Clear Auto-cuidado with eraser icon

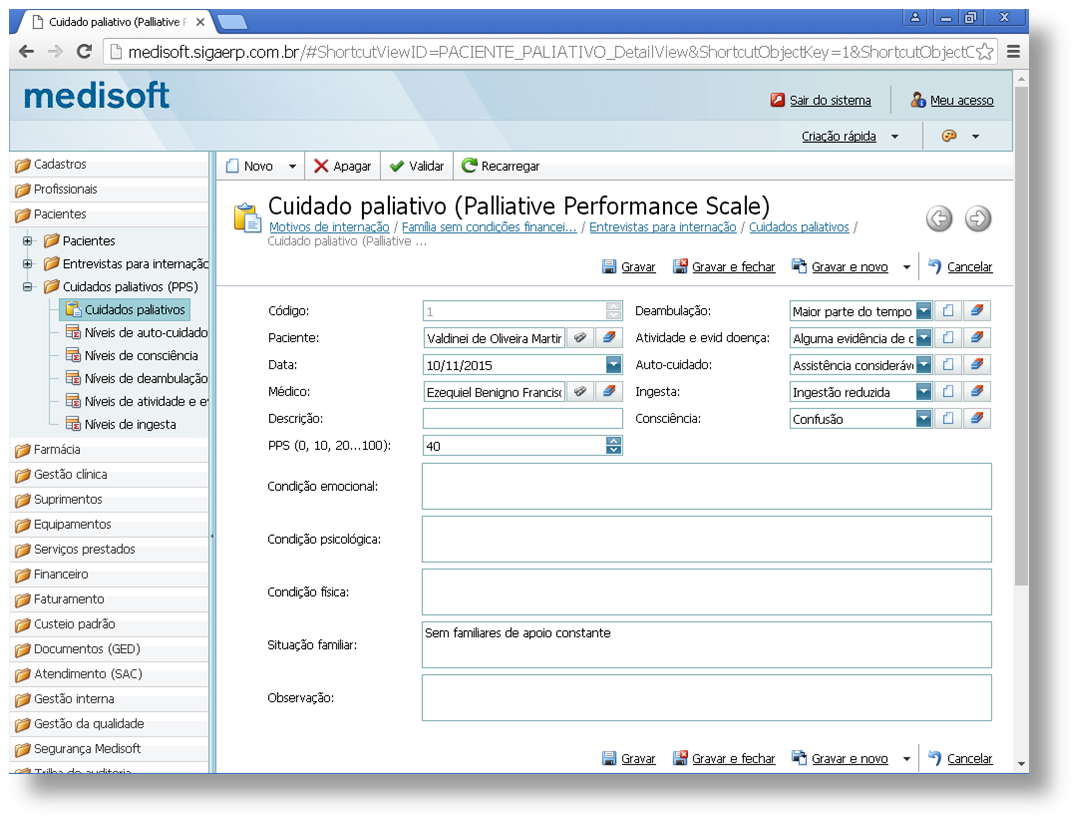click(977, 364)
